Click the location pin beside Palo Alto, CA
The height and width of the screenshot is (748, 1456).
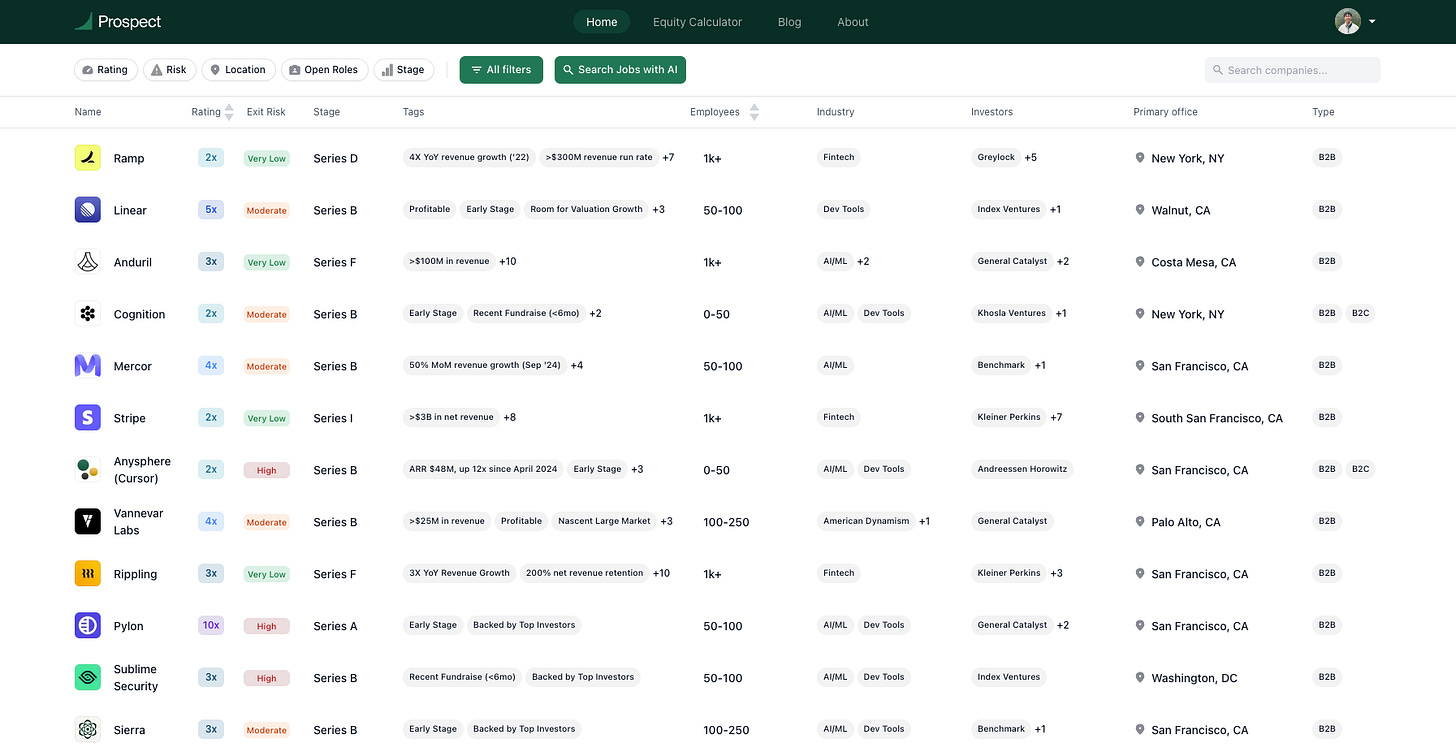click(1140, 522)
